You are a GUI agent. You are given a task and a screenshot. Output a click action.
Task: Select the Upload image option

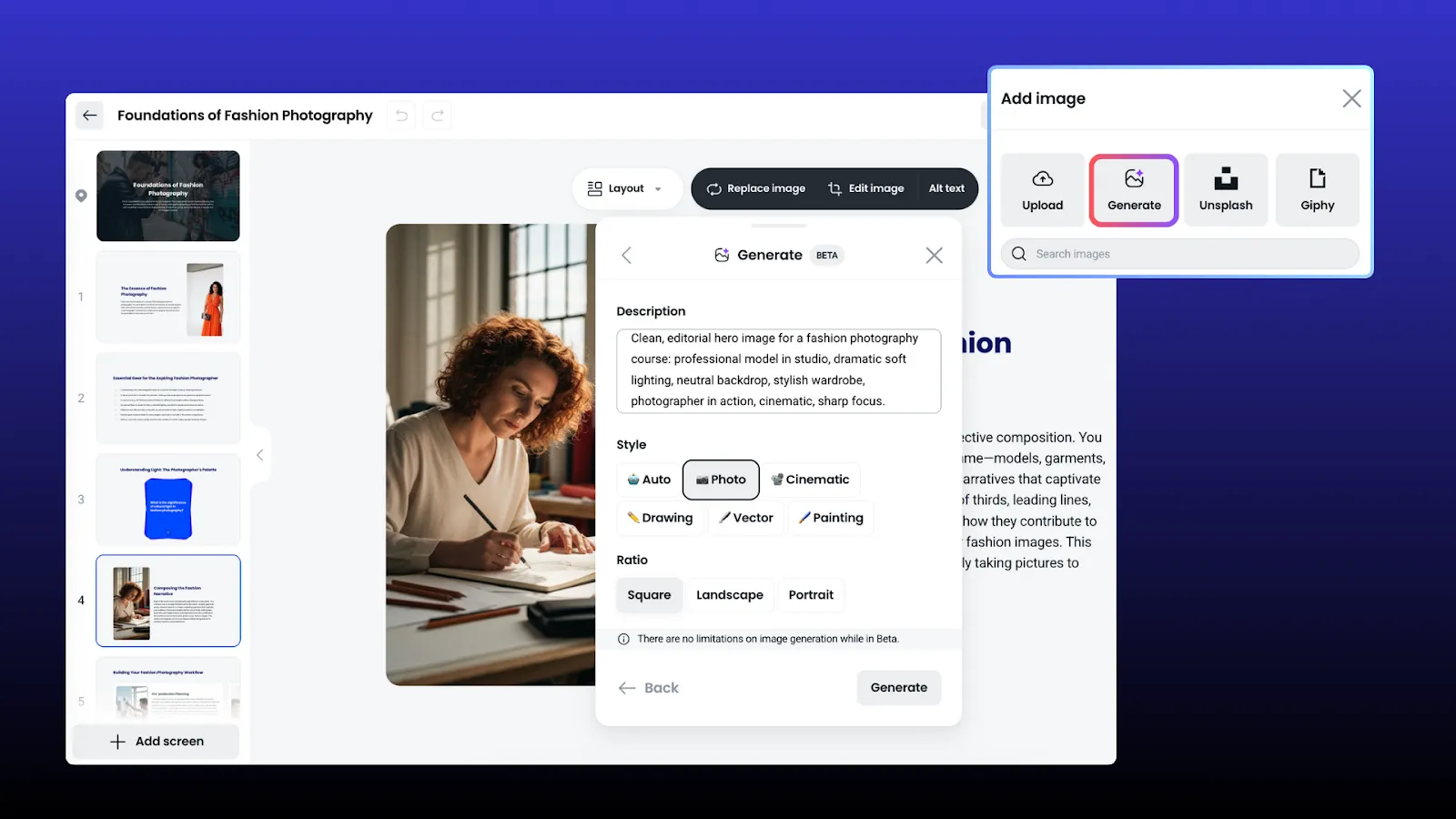pyautogui.click(x=1042, y=190)
